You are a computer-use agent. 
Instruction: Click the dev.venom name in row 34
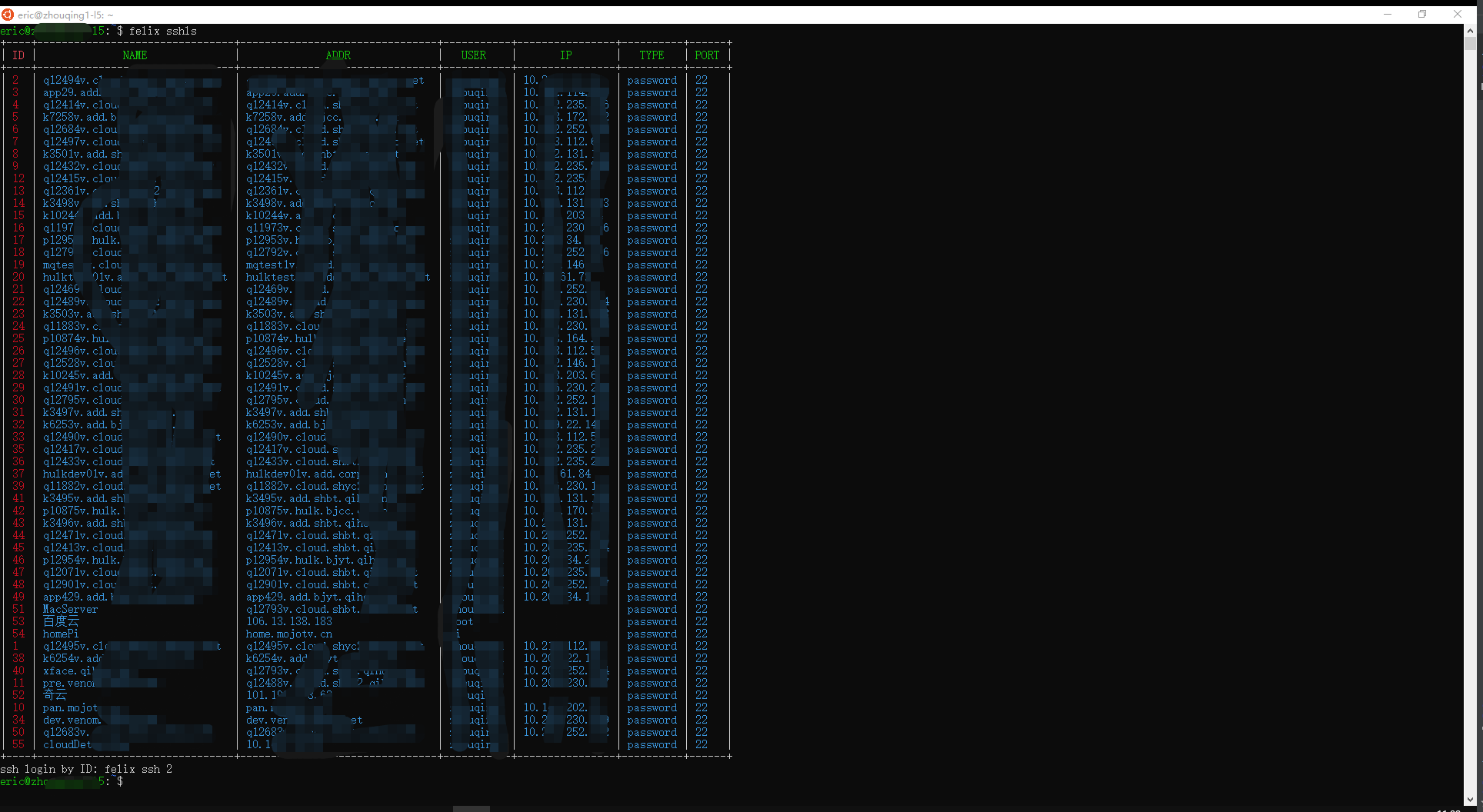pos(72,720)
